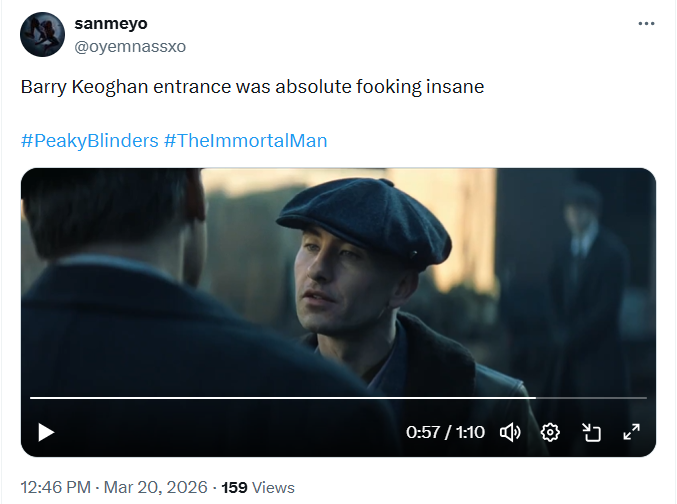Open the #PeakyBlinders hashtag
Viewport: 677px width, 504px height.
click(x=89, y=140)
